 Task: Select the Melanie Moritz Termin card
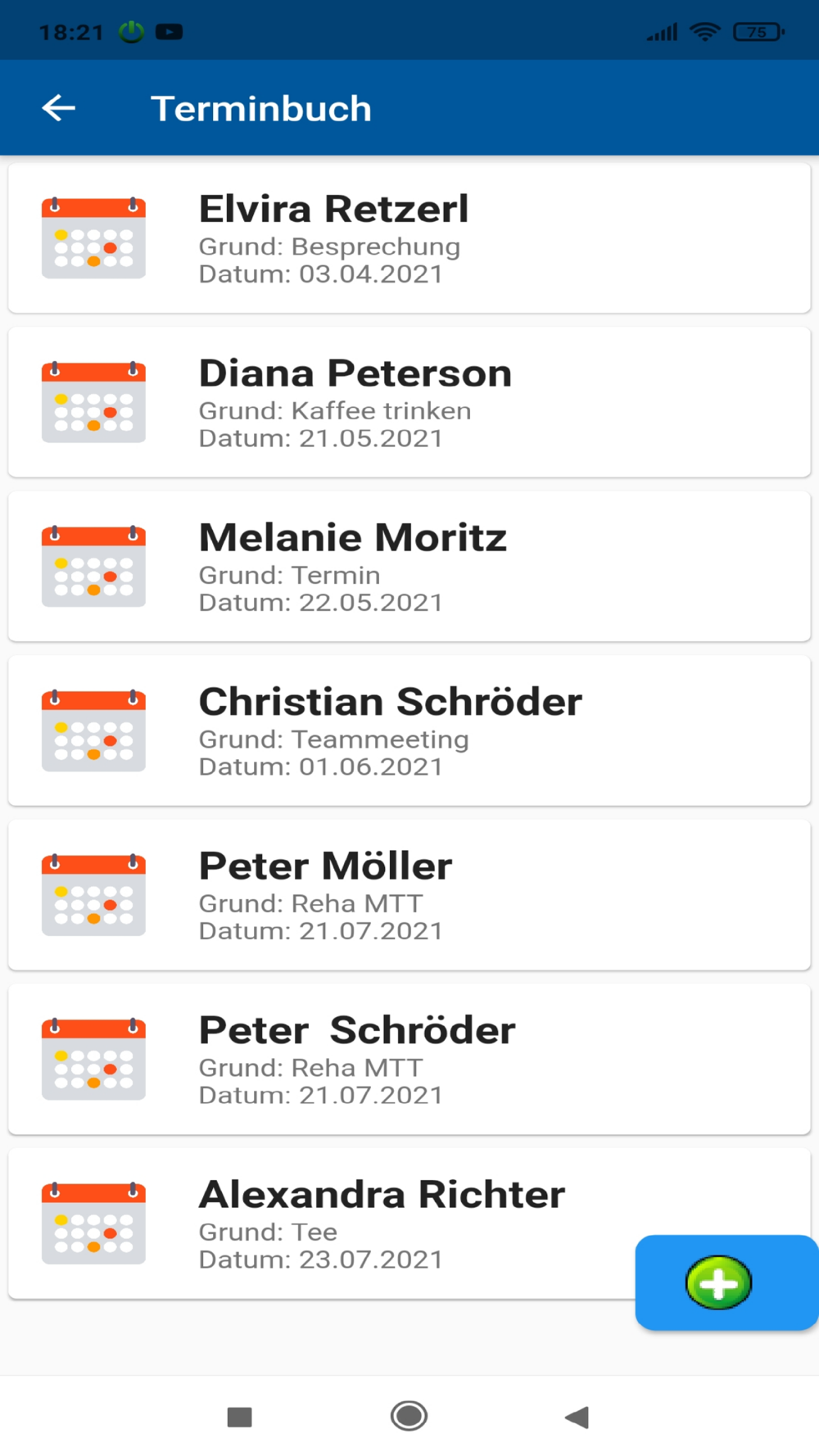click(x=409, y=567)
